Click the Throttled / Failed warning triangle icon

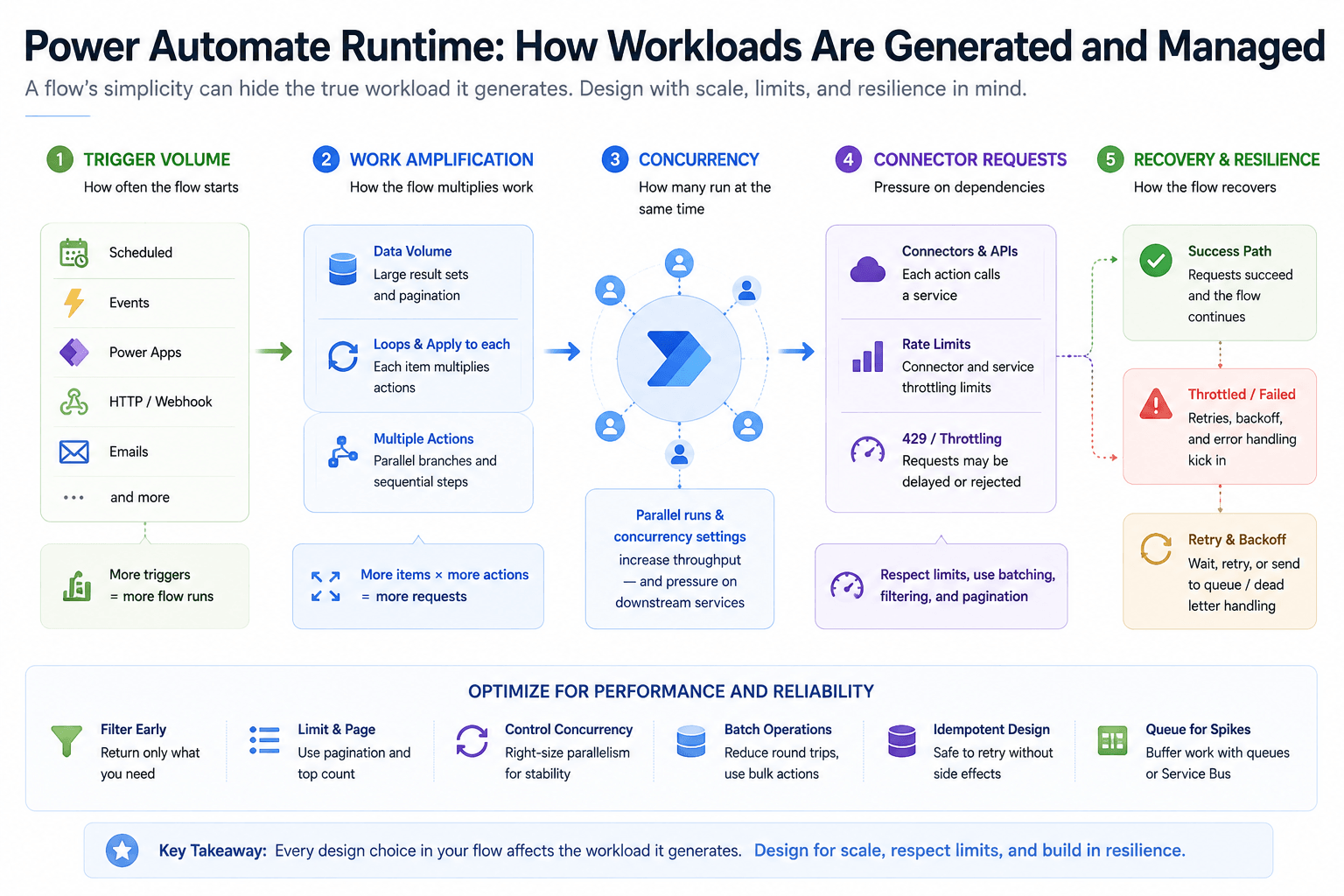click(1156, 403)
